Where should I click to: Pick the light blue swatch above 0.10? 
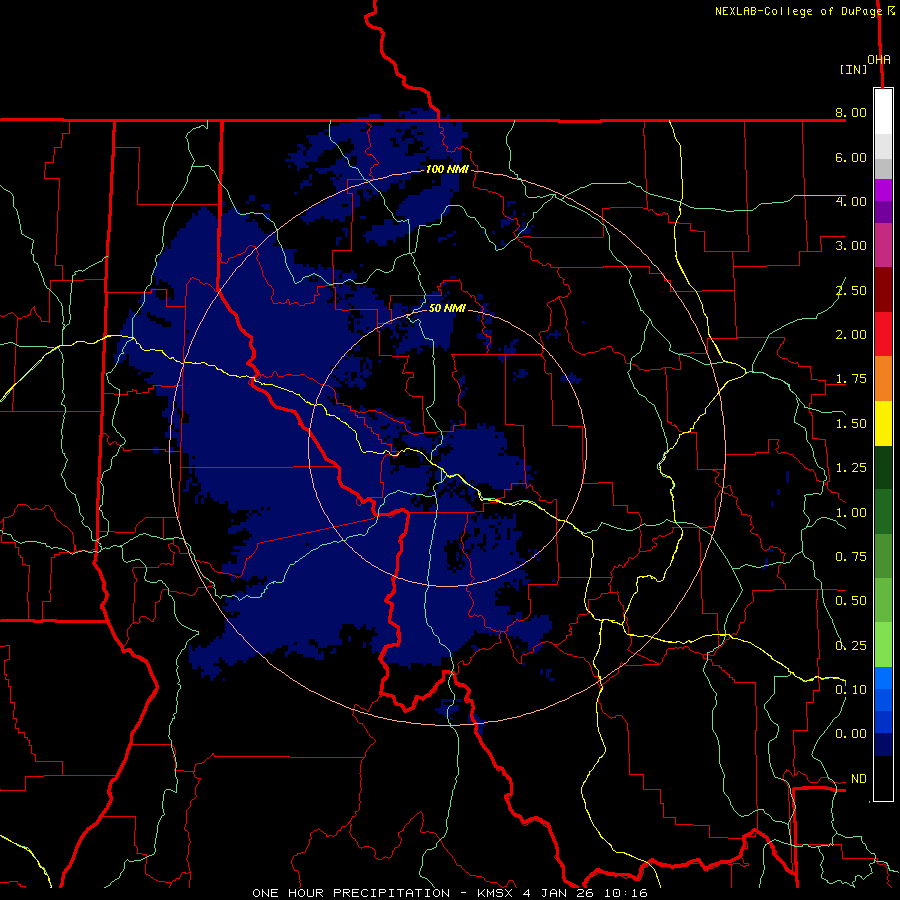[883, 678]
